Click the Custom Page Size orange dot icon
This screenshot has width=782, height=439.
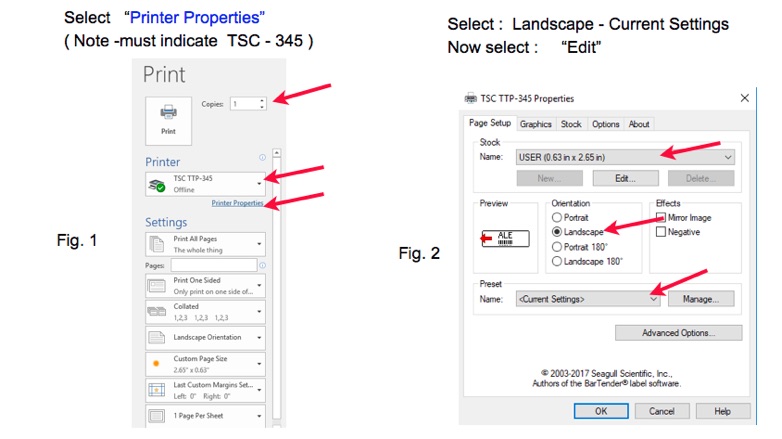(x=156, y=364)
